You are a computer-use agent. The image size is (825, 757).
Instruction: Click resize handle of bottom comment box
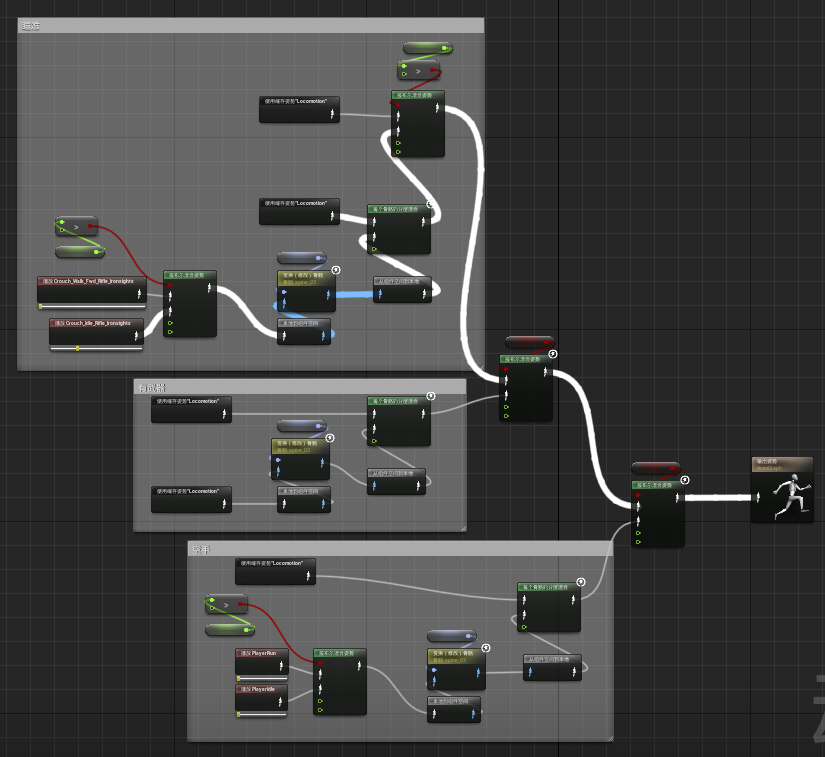[x=608, y=737]
